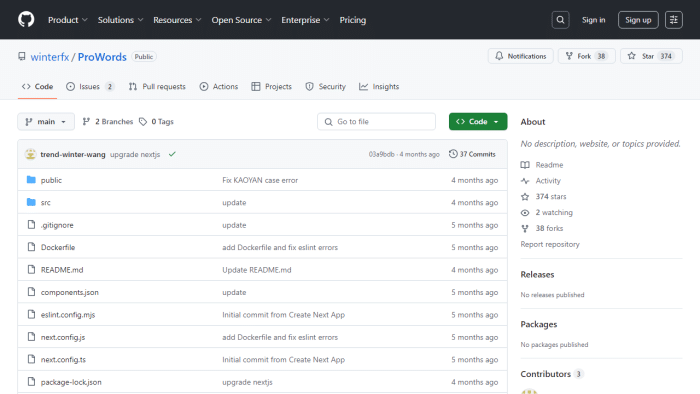700x394 pixels.
Task: Click the eslint.config.mjs file icon
Action: click(31, 314)
